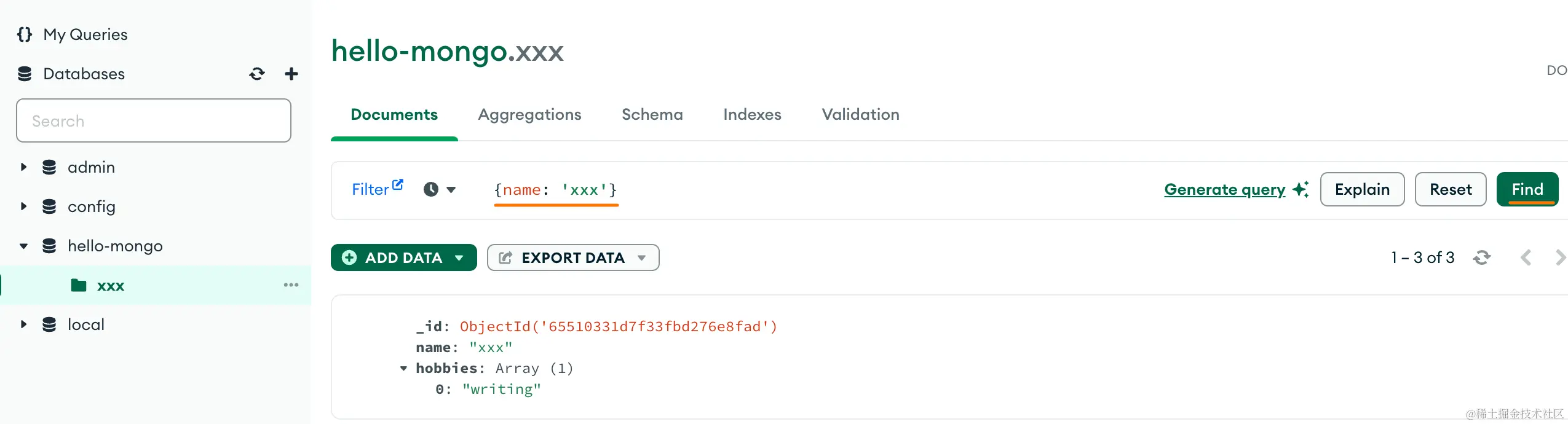Viewport: 1568px width, 424px height.
Task: Switch to the Aggregations tab
Action: 529,115
